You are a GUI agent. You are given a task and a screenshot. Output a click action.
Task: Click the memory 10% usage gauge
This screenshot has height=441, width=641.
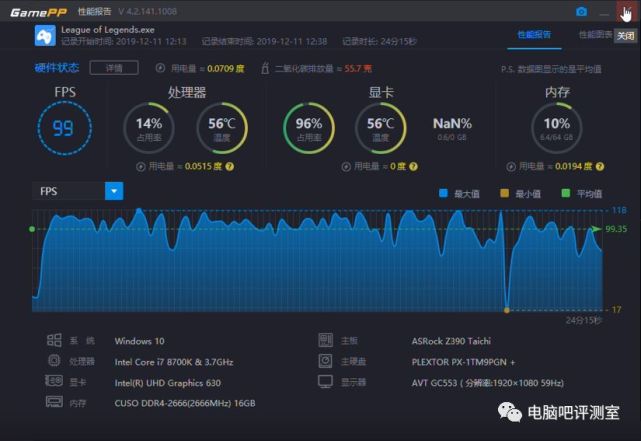(556, 128)
